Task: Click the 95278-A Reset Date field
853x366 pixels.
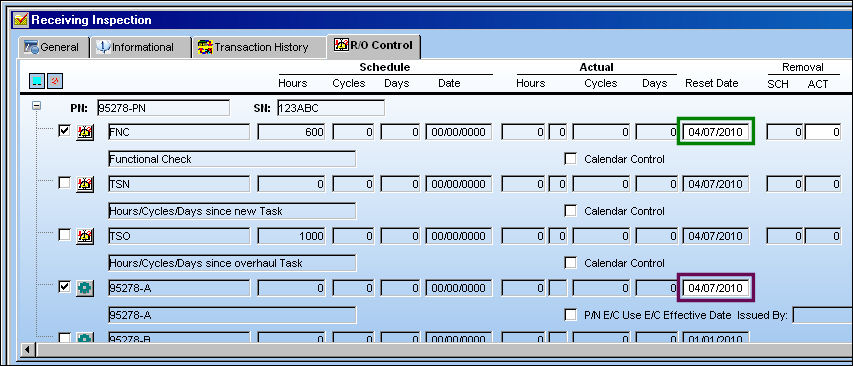Action: click(x=716, y=288)
